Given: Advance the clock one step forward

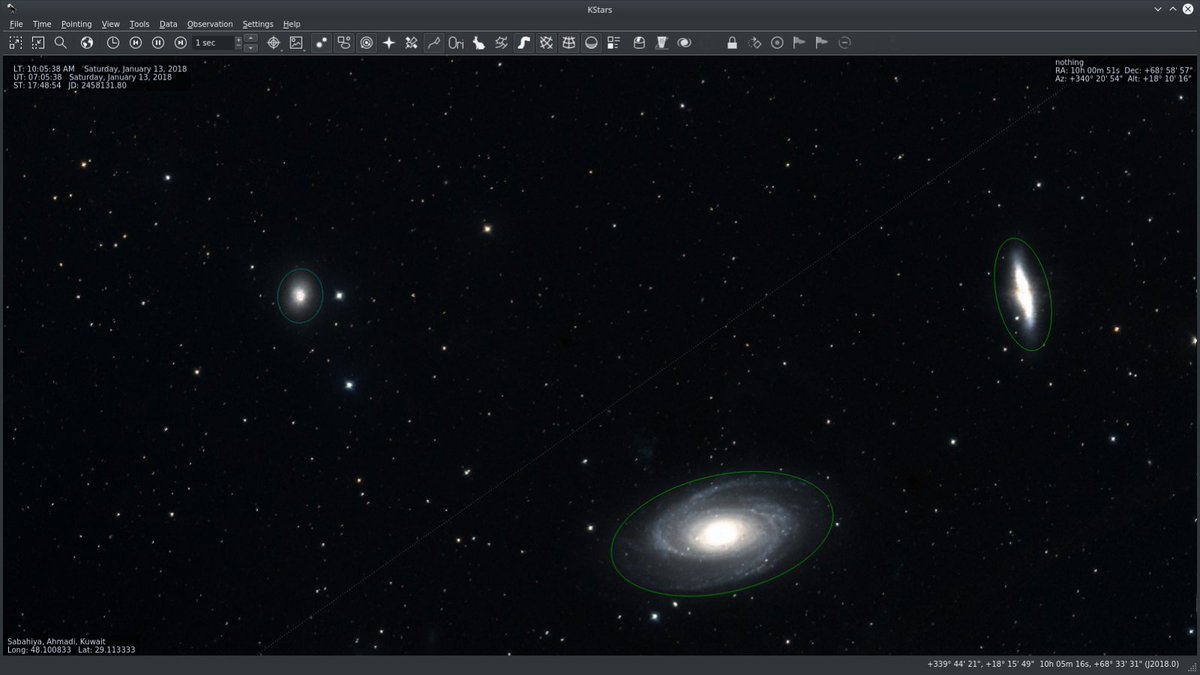Looking at the screenshot, I should (x=181, y=42).
